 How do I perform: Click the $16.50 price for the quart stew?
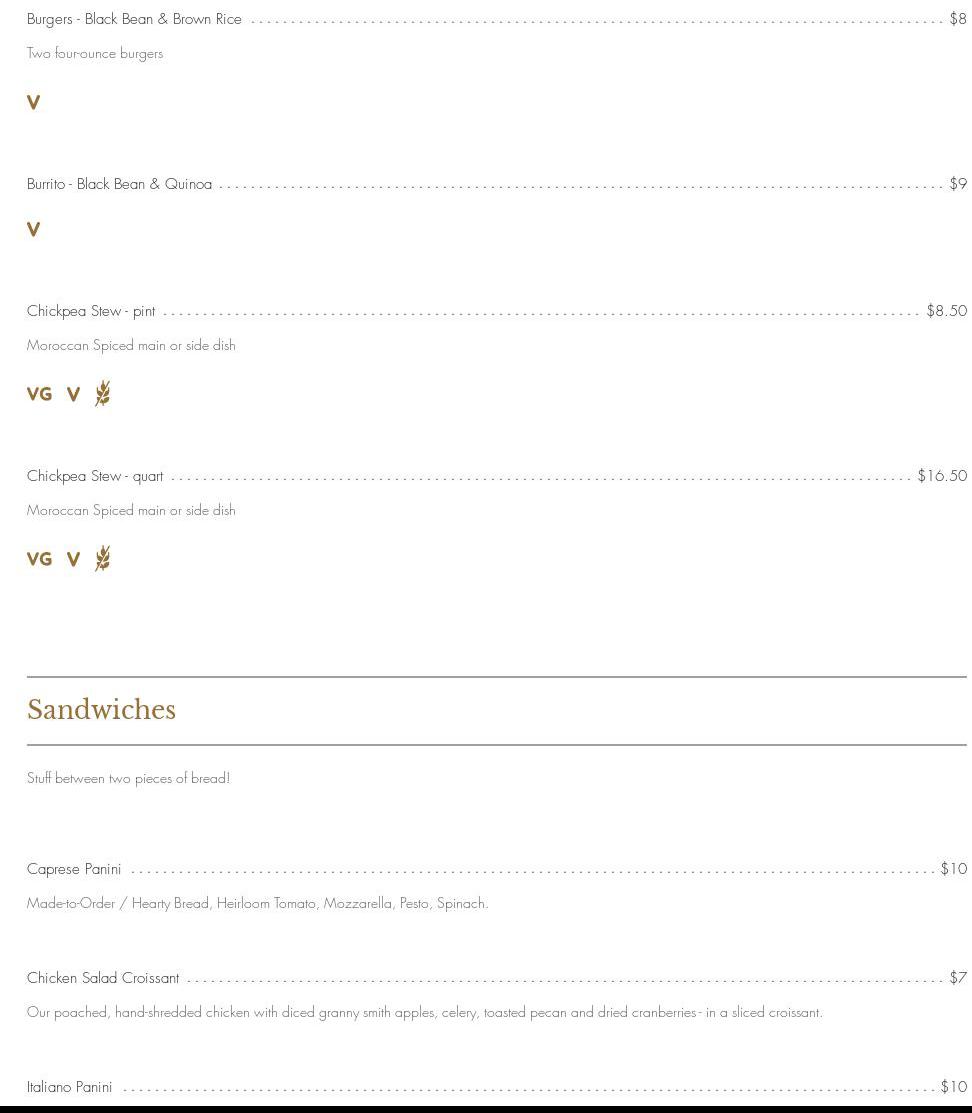(942, 476)
